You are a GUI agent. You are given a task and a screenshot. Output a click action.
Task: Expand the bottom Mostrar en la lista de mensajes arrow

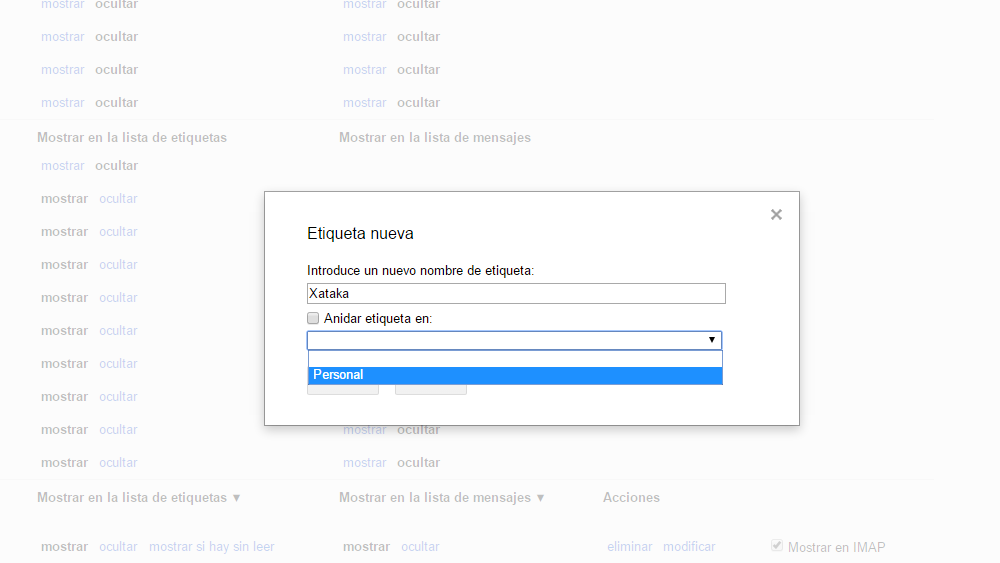coord(540,498)
